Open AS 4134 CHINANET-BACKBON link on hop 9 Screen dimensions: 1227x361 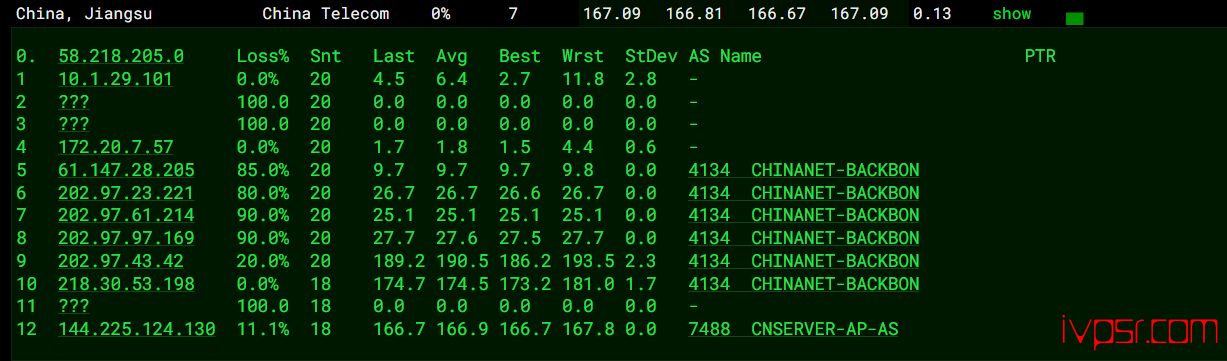[804, 261]
